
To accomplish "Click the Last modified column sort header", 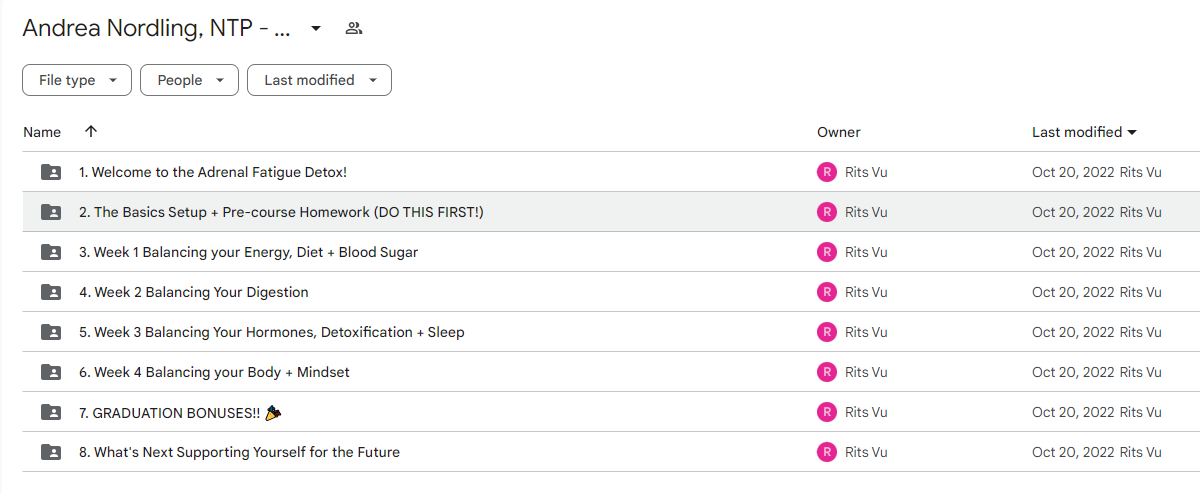I will [1084, 132].
